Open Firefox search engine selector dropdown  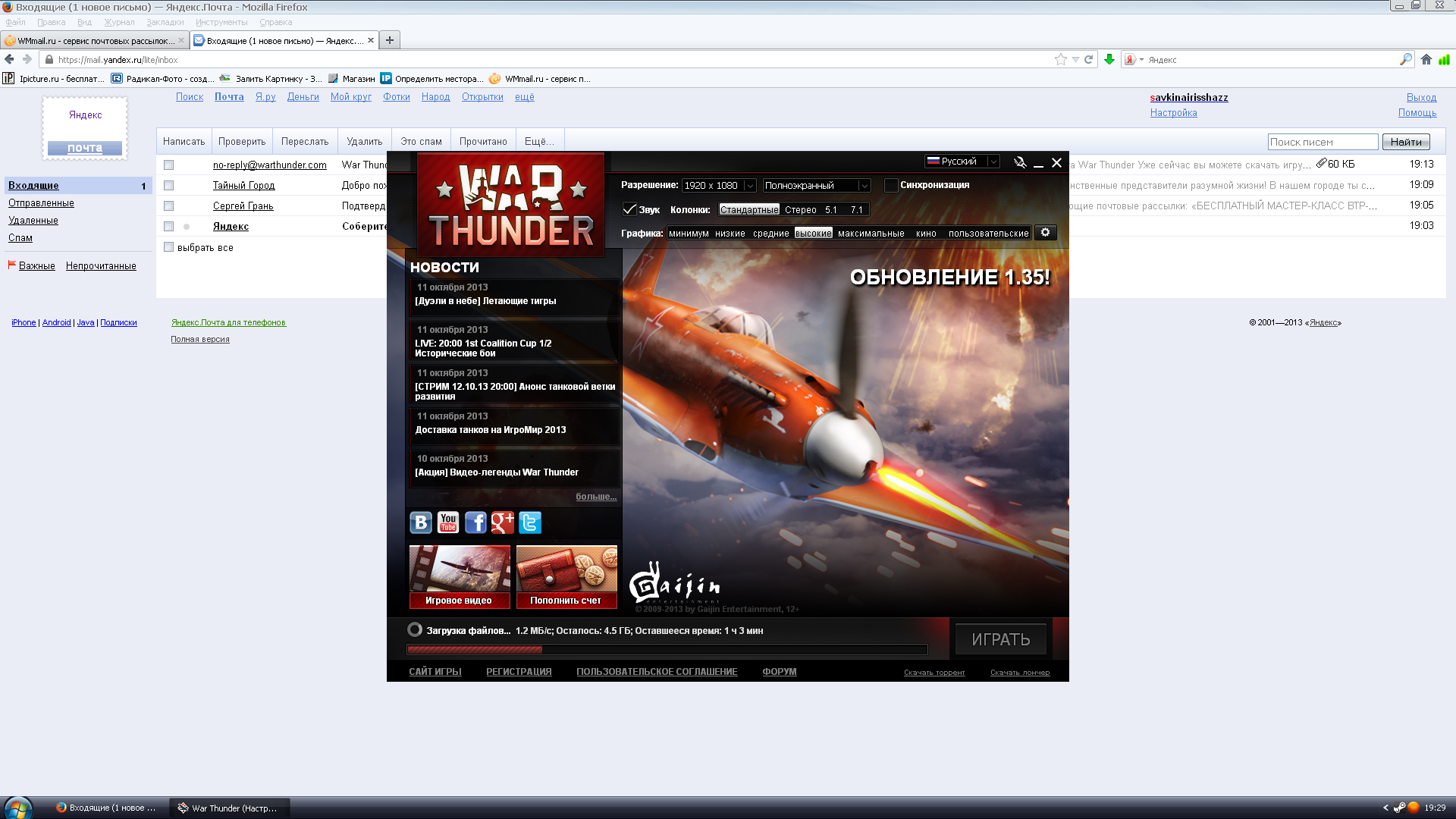click(1134, 59)
